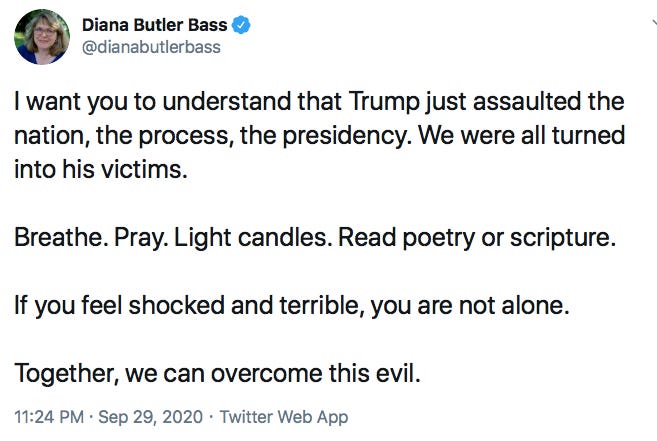Screen dimensions: 657x441
Task: Select the 'into his victims.' line
Action: click(x=101, y=170)
